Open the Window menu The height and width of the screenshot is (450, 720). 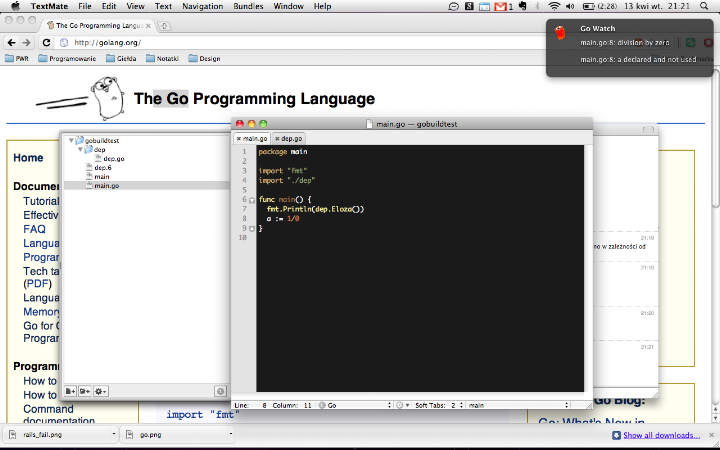(x=288, y=6)
